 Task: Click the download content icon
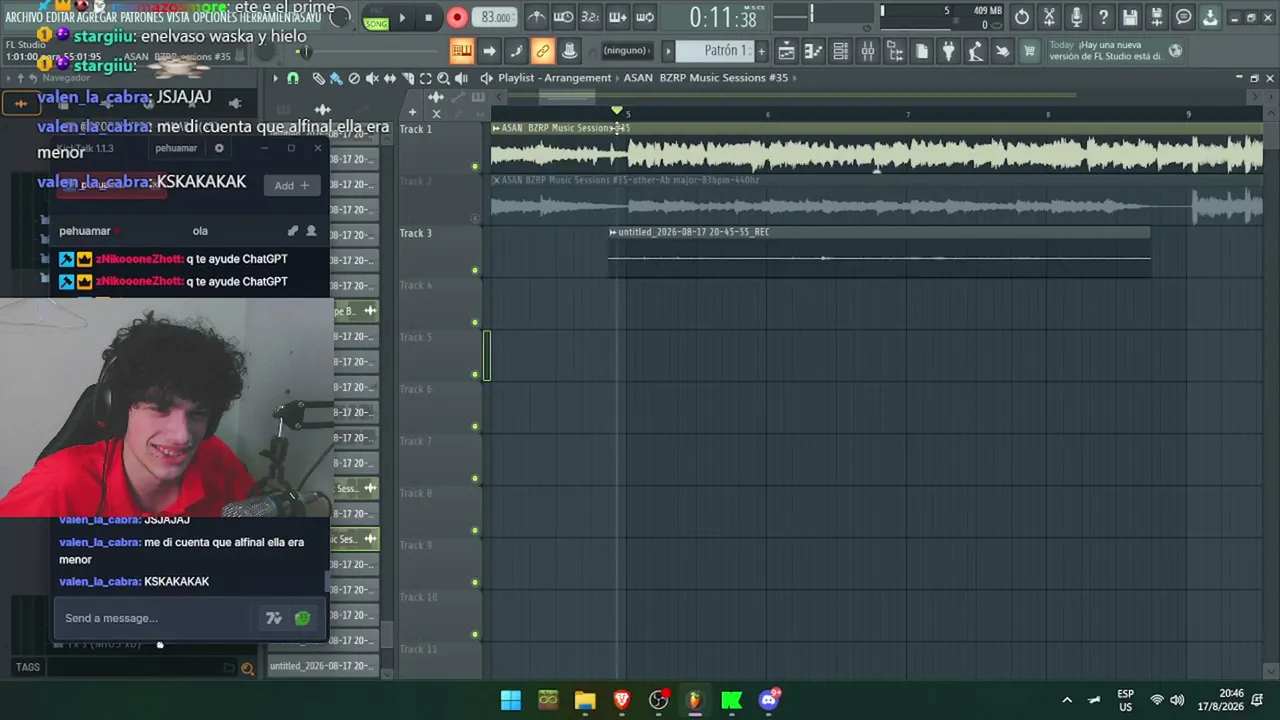1210,17
